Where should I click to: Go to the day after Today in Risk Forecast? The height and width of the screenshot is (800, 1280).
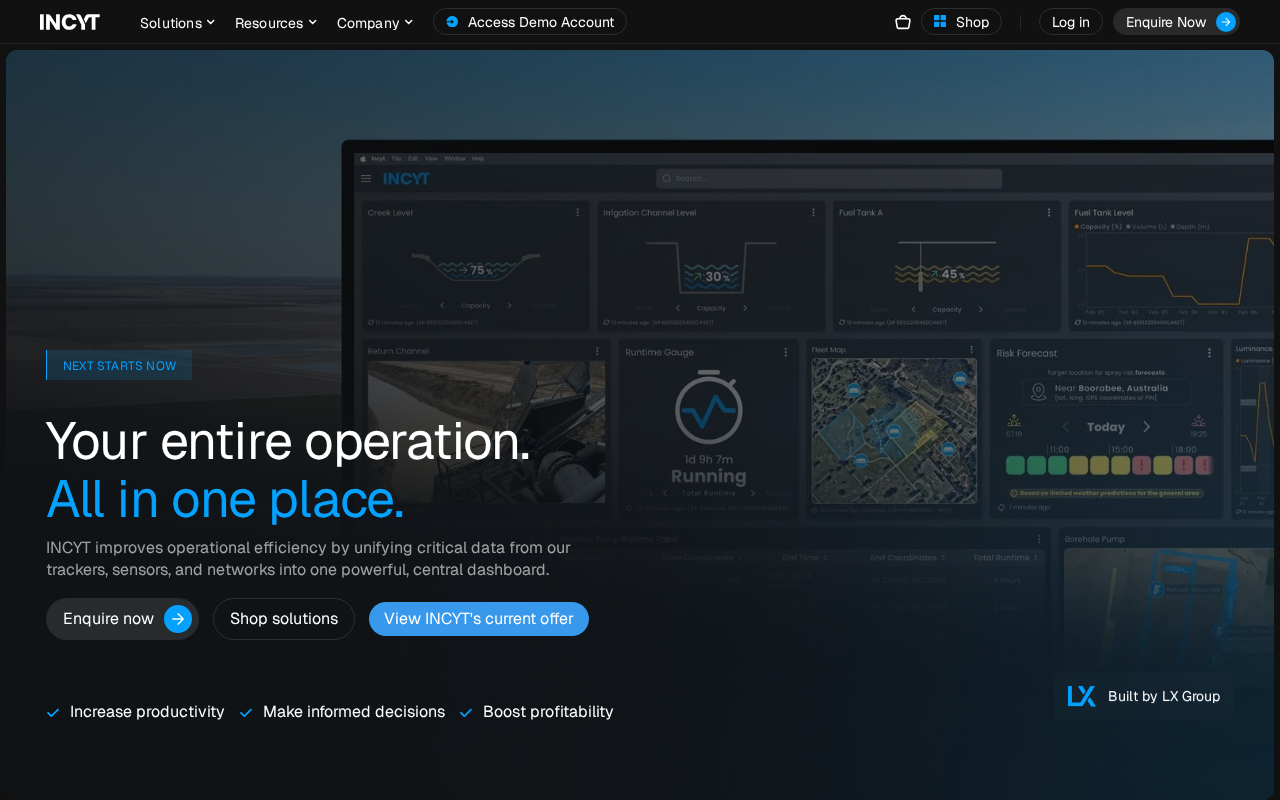pyautogui.click(x=1146, y=427)
